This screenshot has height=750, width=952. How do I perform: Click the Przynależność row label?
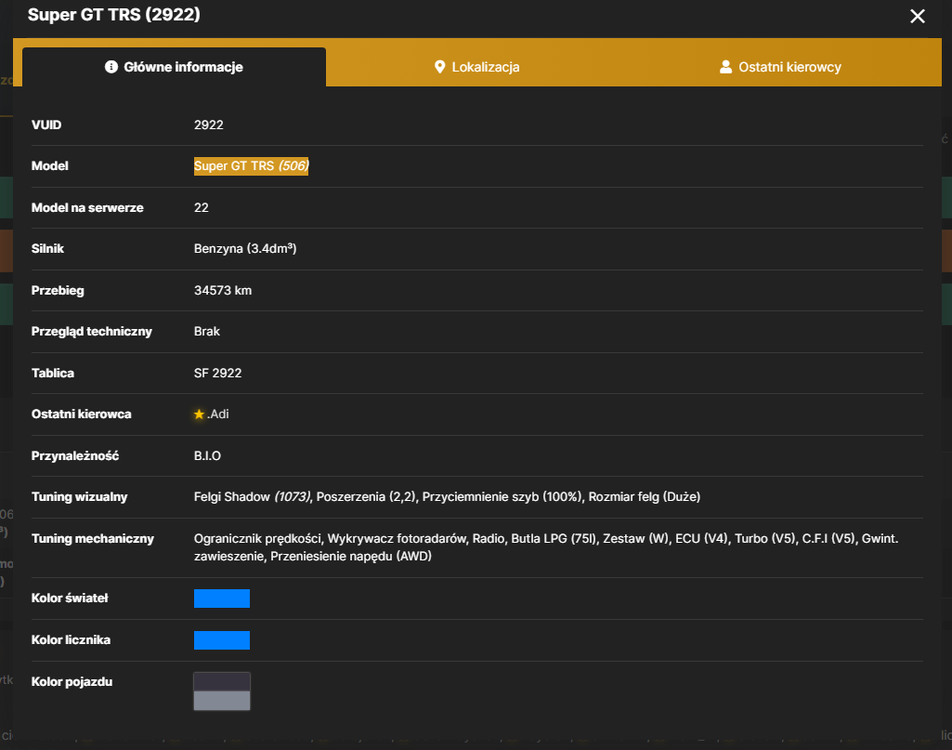(x=75, y=455)
